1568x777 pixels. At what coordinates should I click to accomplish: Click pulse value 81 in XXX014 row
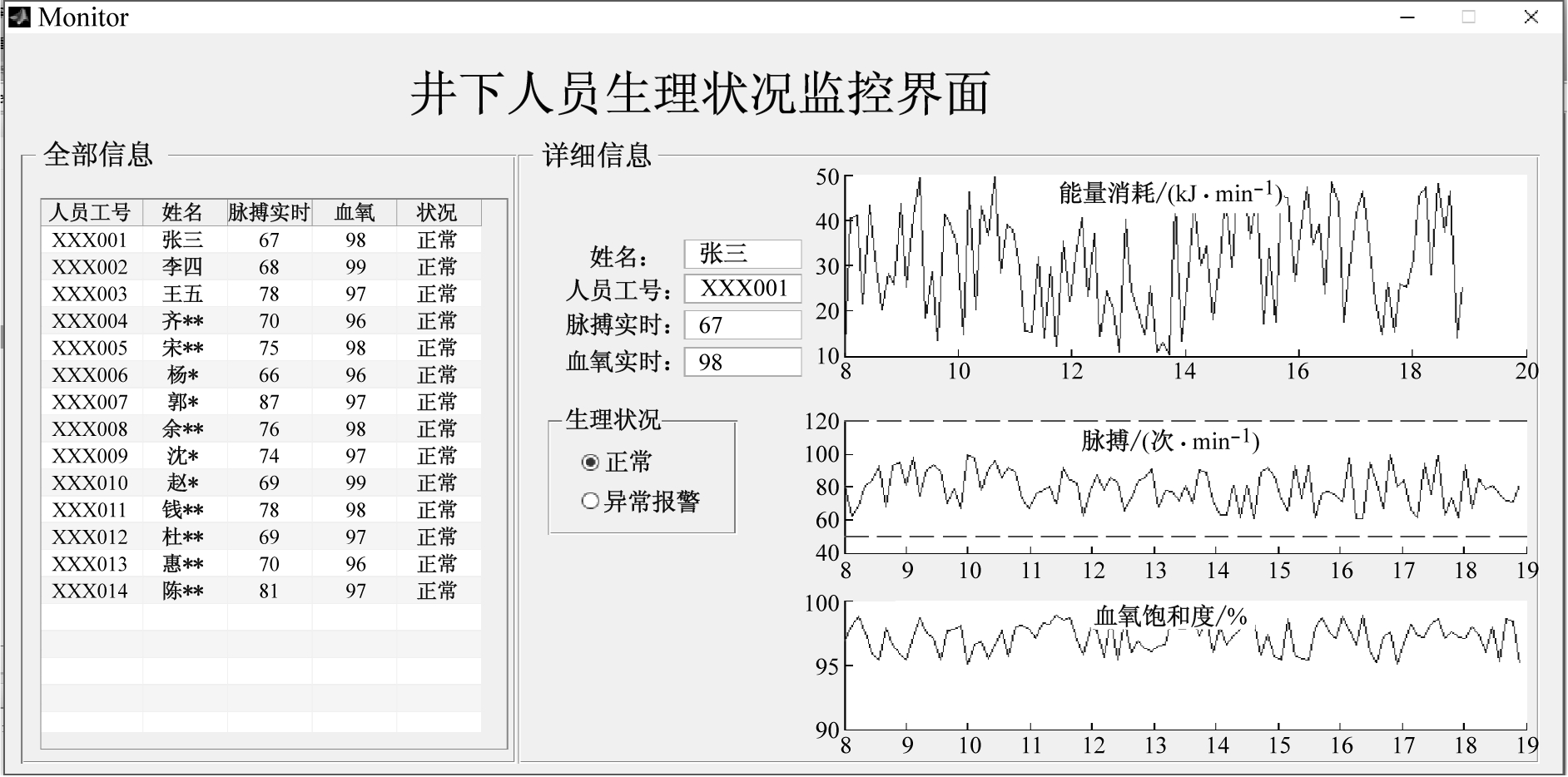269,591
